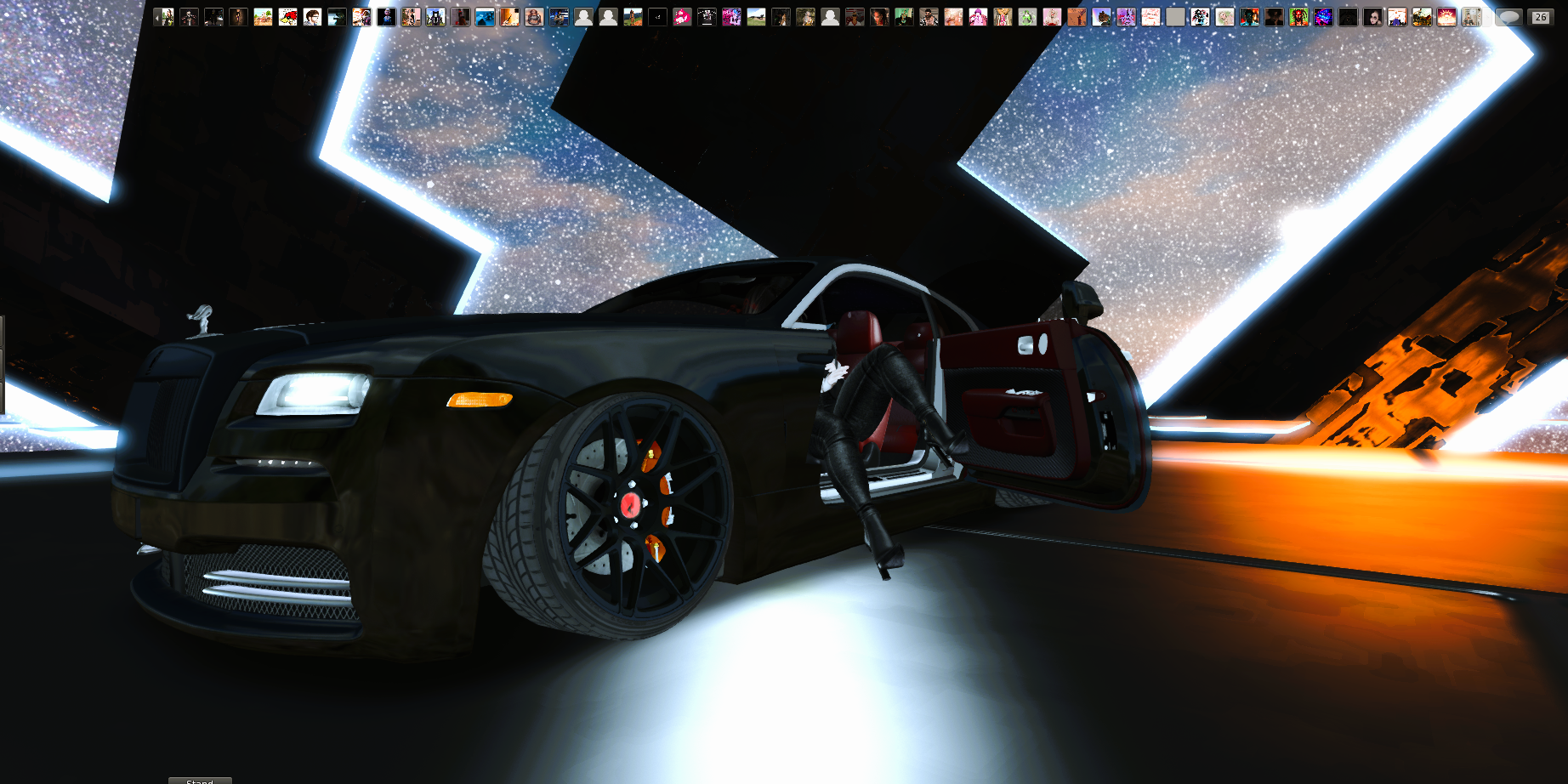Click the Stand button
1568x784 pixels.
coord(200,781)
